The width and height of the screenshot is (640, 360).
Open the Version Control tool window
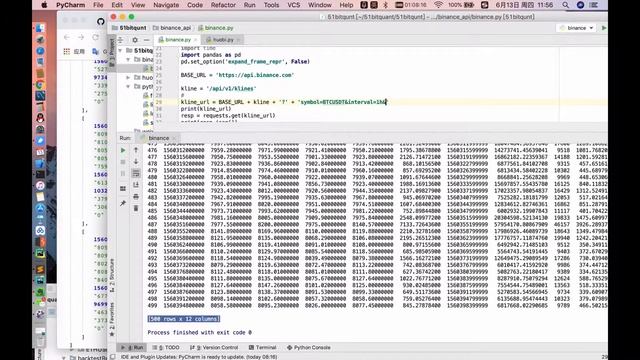(214, 347)
